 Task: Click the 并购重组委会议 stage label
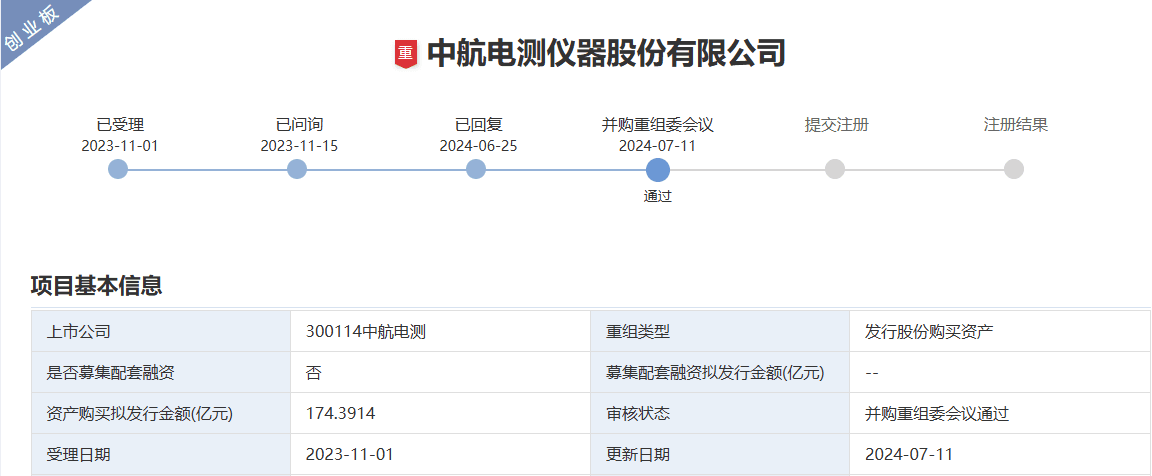click(x=658, y=125)
